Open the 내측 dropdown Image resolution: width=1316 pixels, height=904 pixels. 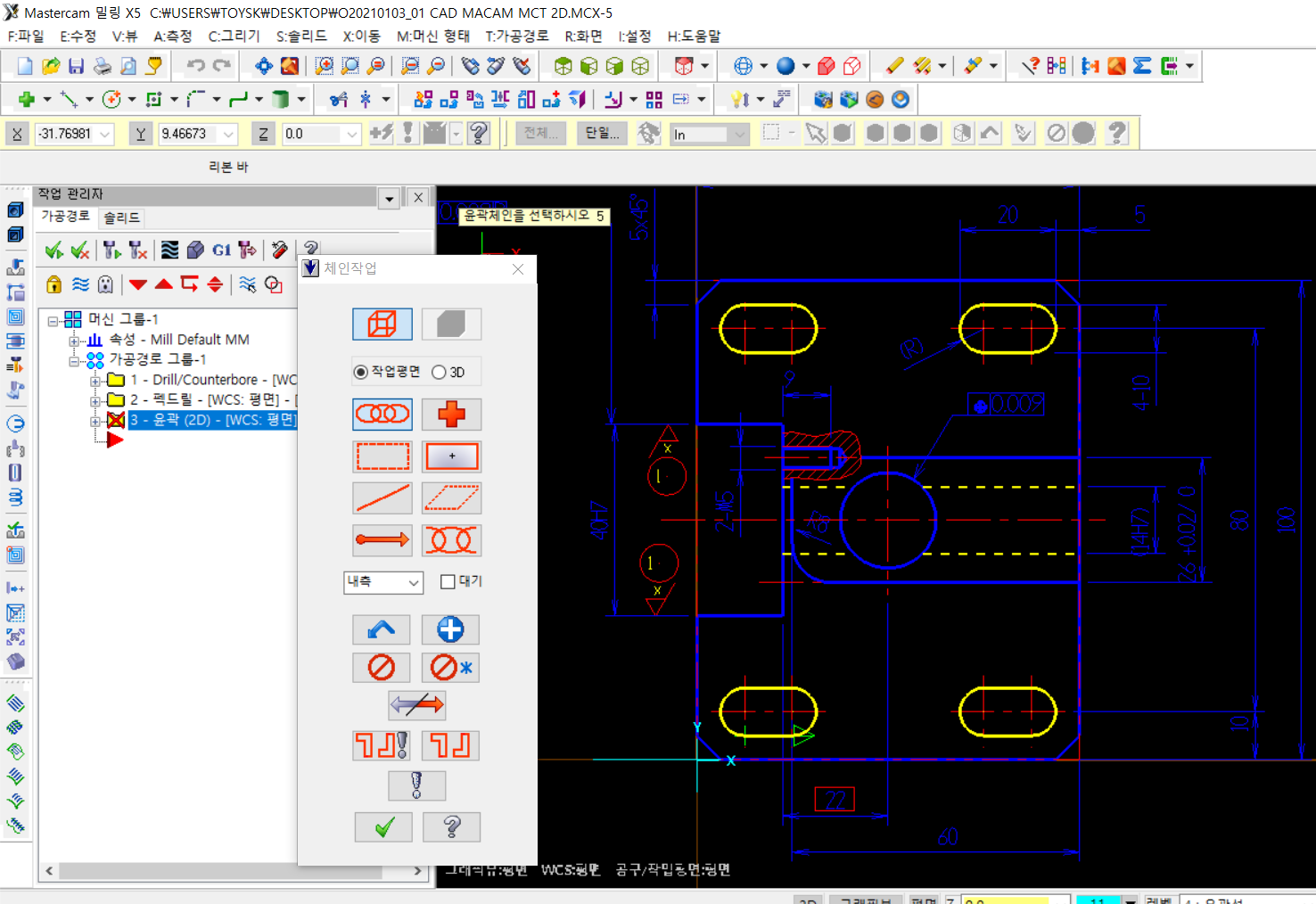[x=383, y=582]
